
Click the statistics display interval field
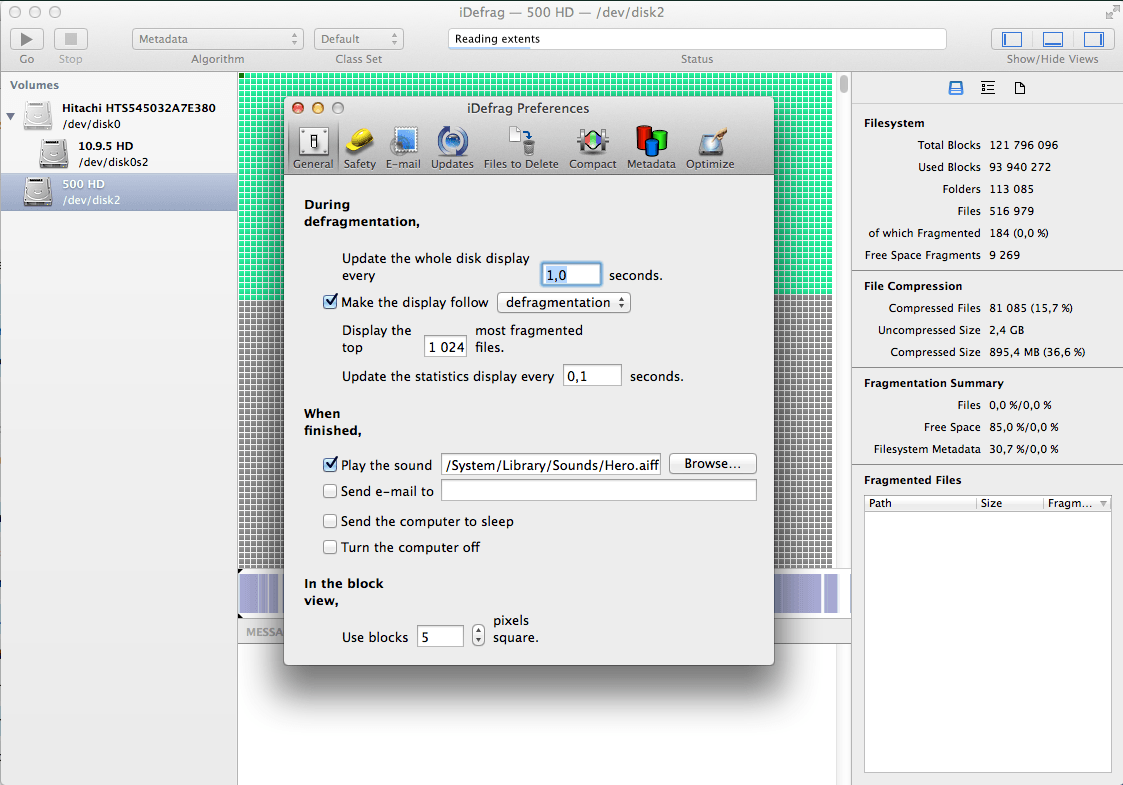[x=592, y=375]
